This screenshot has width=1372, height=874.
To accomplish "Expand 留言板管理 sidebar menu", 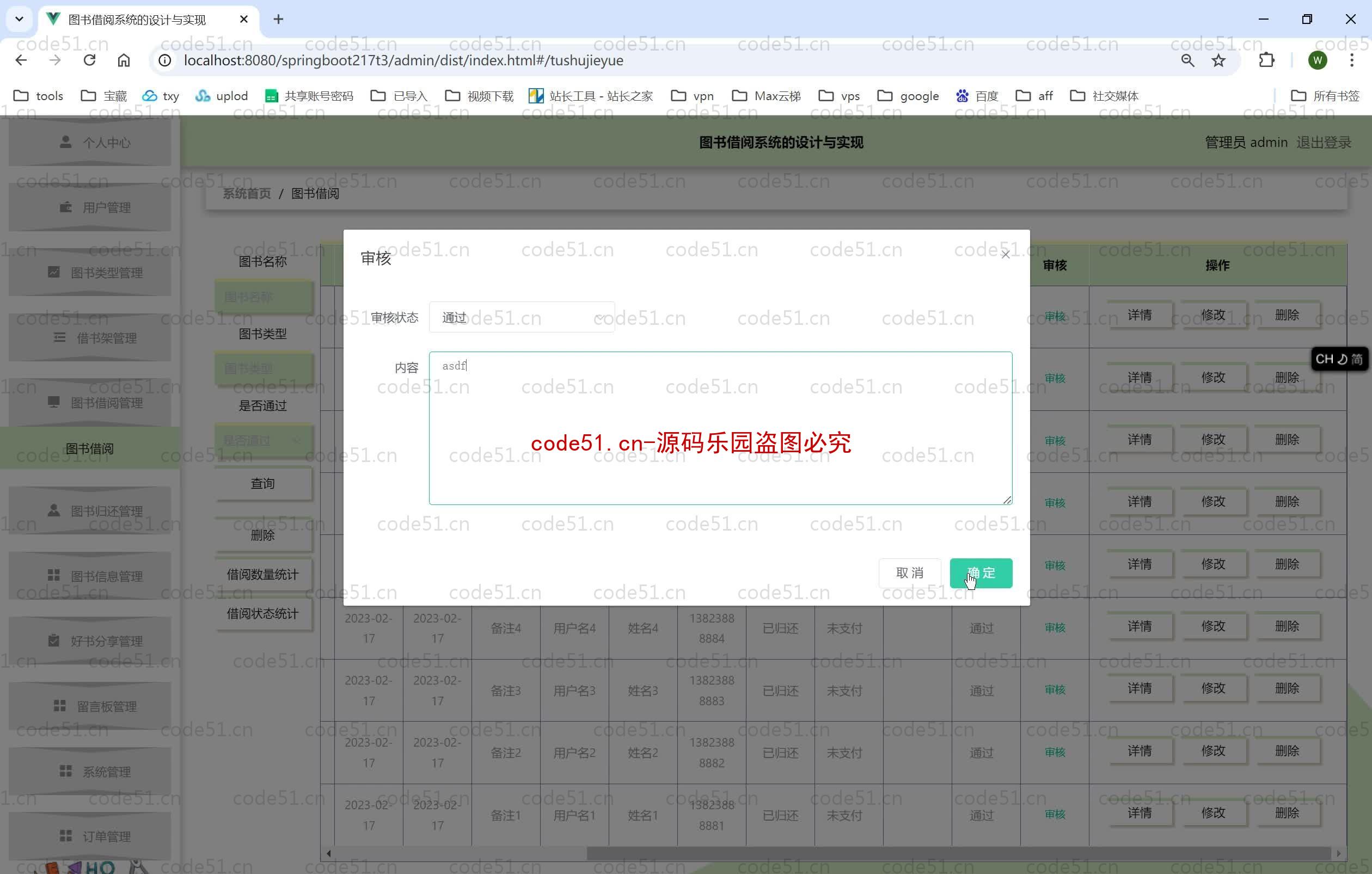I will coord(89,706).
